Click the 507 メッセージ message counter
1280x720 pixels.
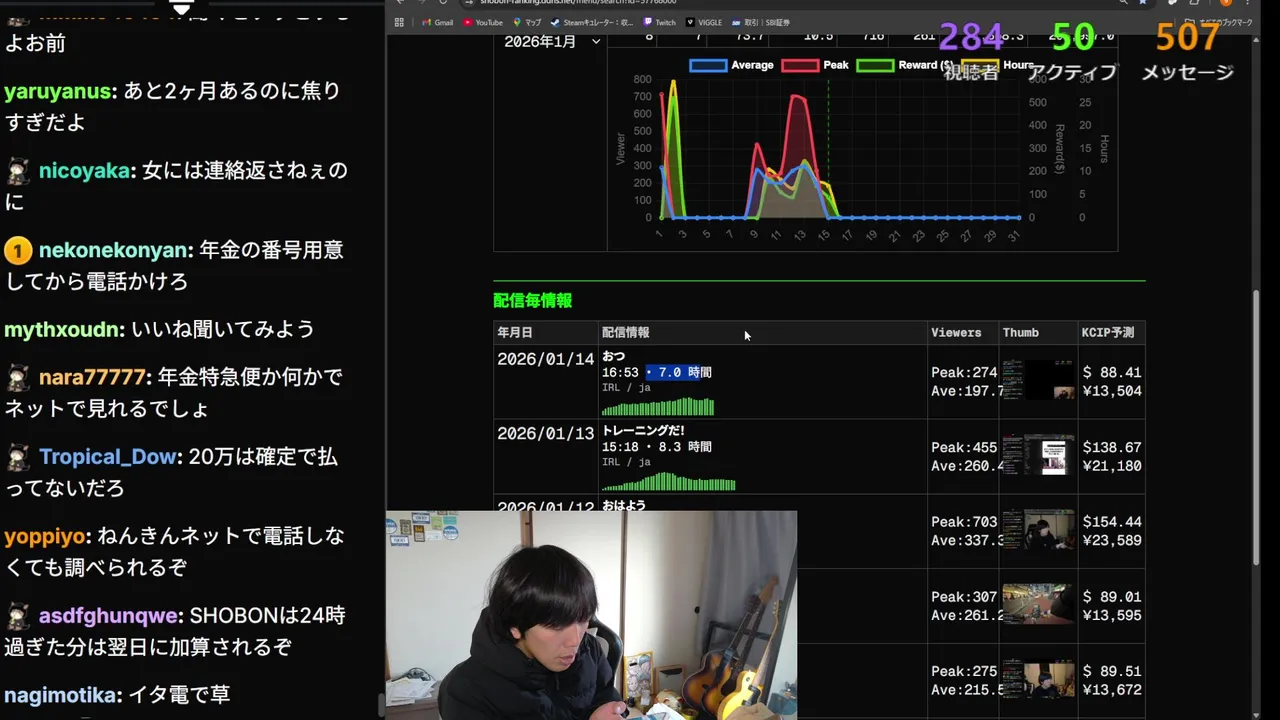(1187, 52)
